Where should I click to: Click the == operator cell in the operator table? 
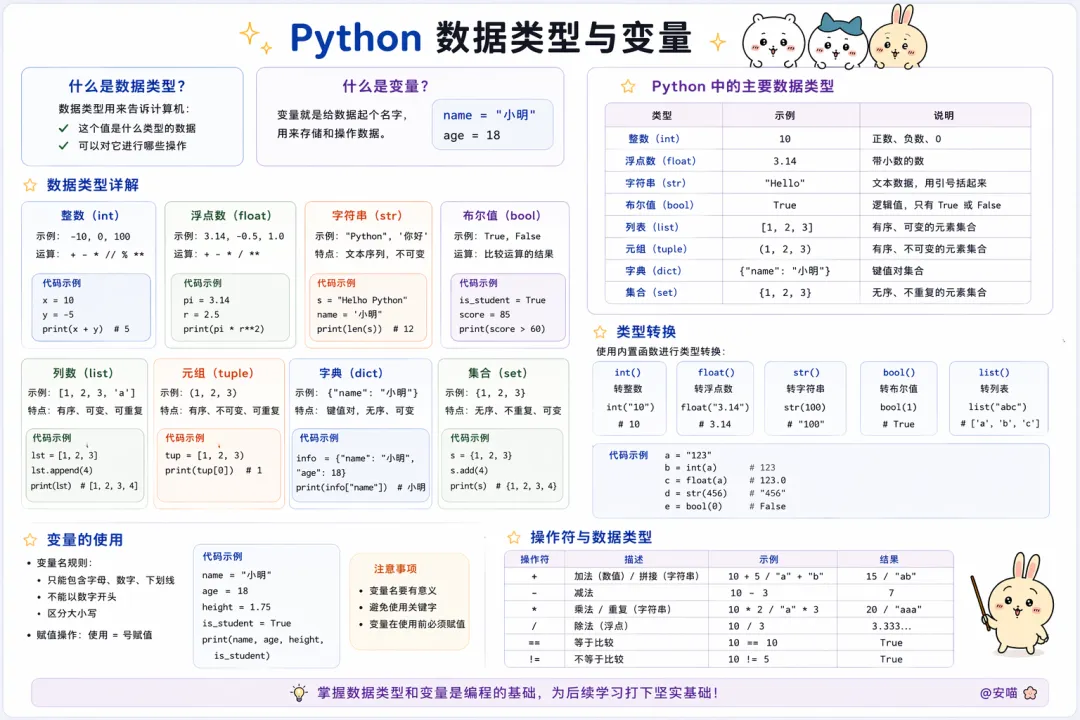tap(534, 642)
